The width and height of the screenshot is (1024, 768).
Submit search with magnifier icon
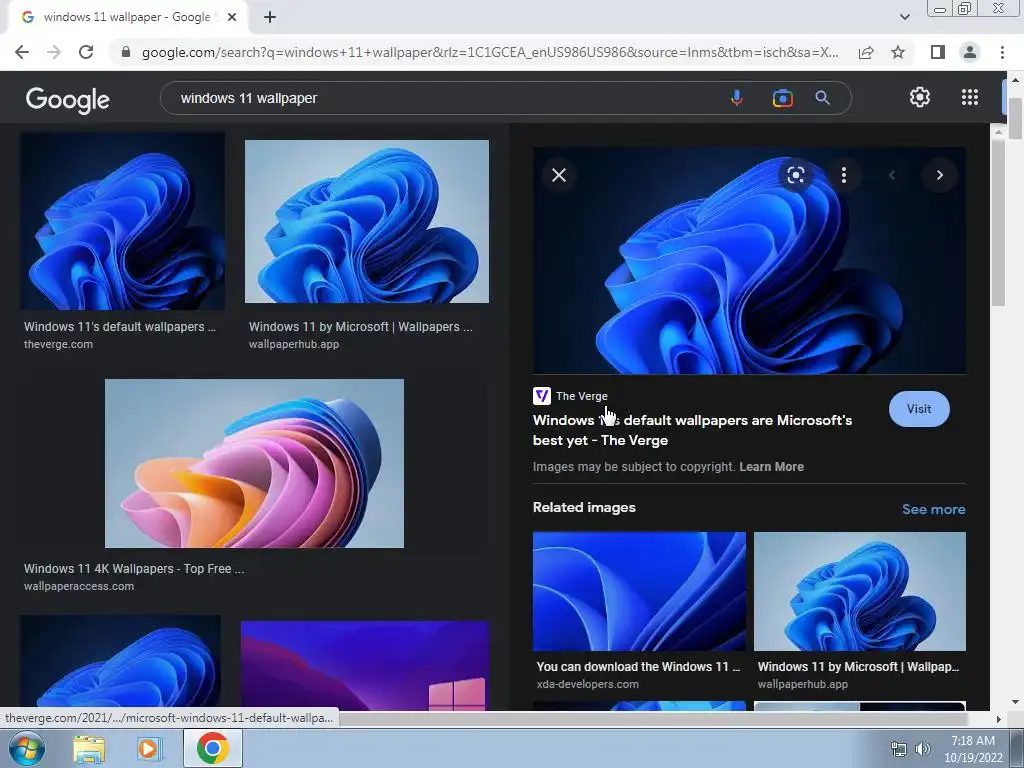823,98
